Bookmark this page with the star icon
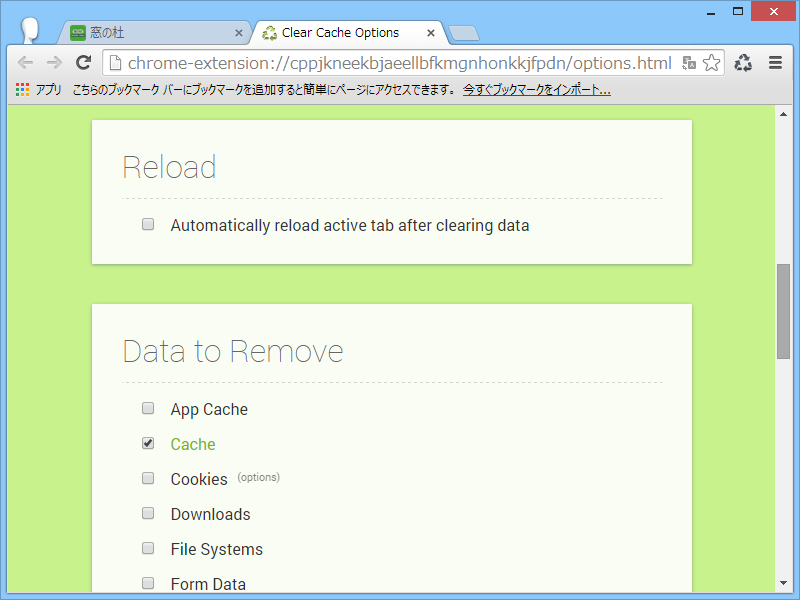Image resolution: width=800 pixels, height=600 pixels. (711, 63)
